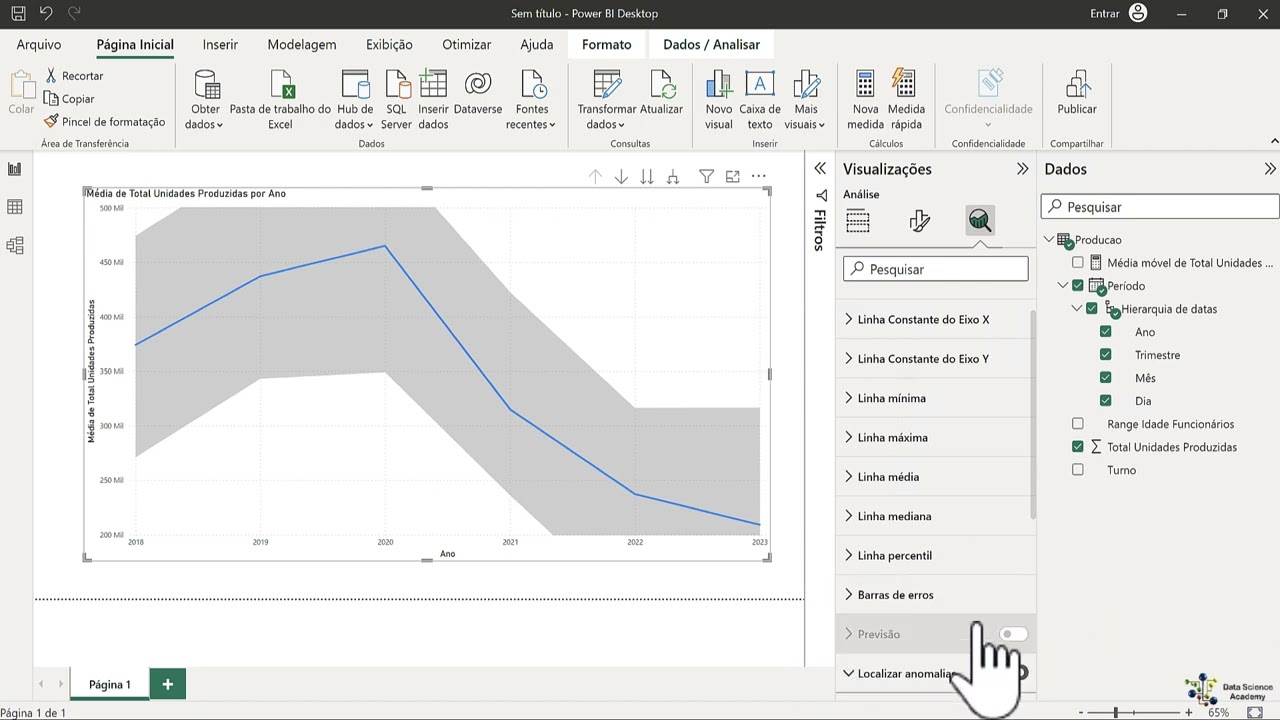Open the visual's More options ellipsis
This screenshot has height=720, width=1280.
click(x=759, y=176)
